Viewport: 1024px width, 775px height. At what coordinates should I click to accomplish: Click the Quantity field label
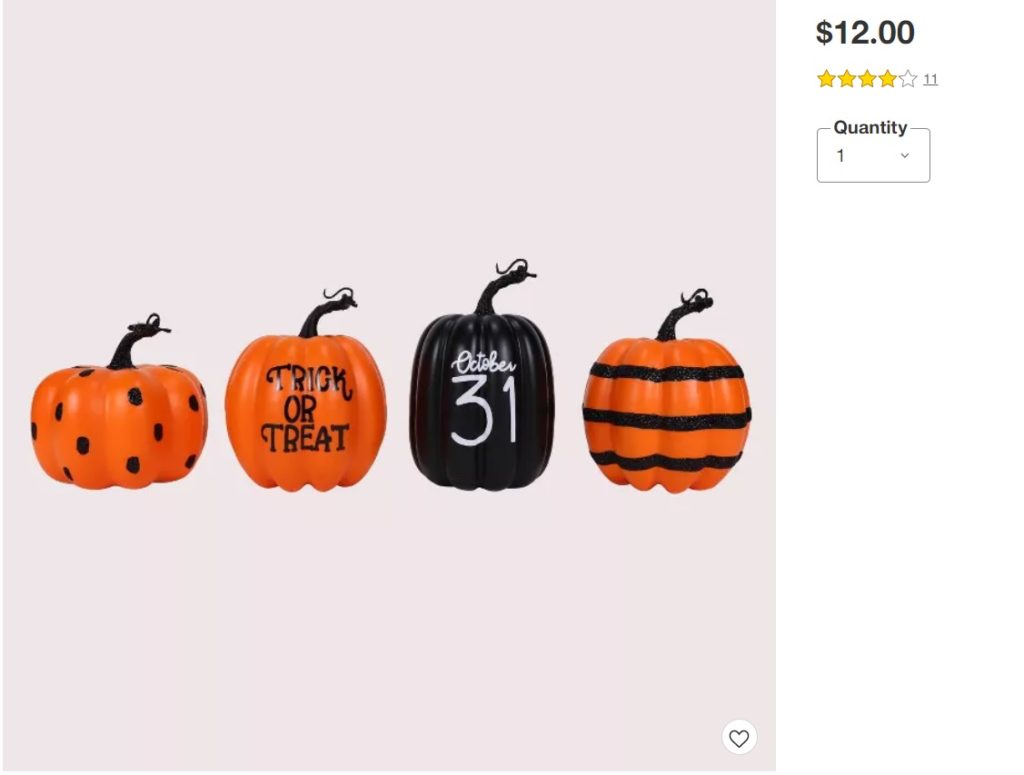coord(870,127)
